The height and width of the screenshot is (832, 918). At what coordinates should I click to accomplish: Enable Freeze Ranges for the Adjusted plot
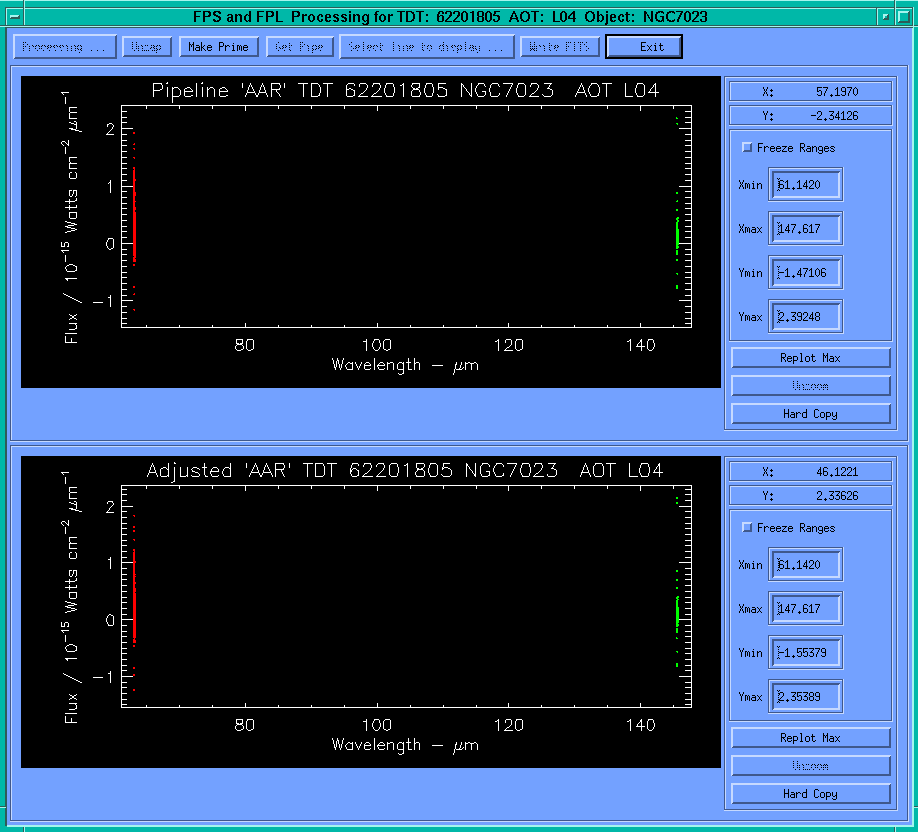pos(747,528)
